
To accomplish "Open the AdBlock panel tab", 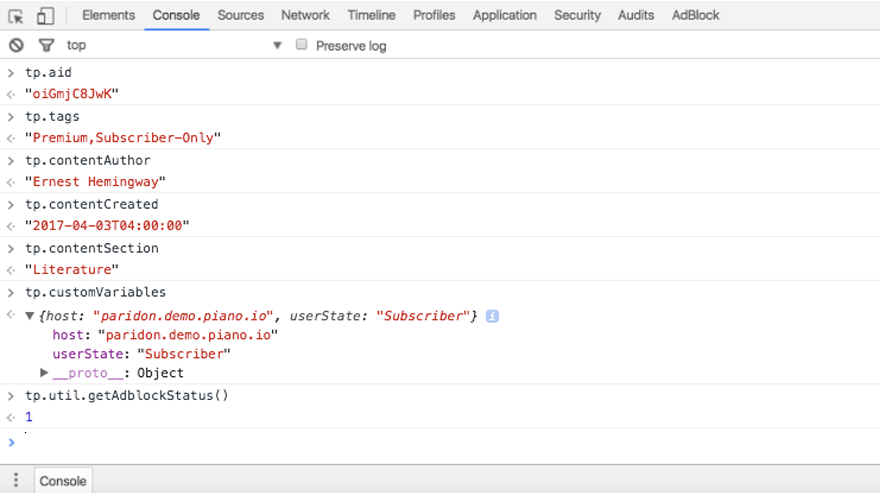I will point(695,15).
